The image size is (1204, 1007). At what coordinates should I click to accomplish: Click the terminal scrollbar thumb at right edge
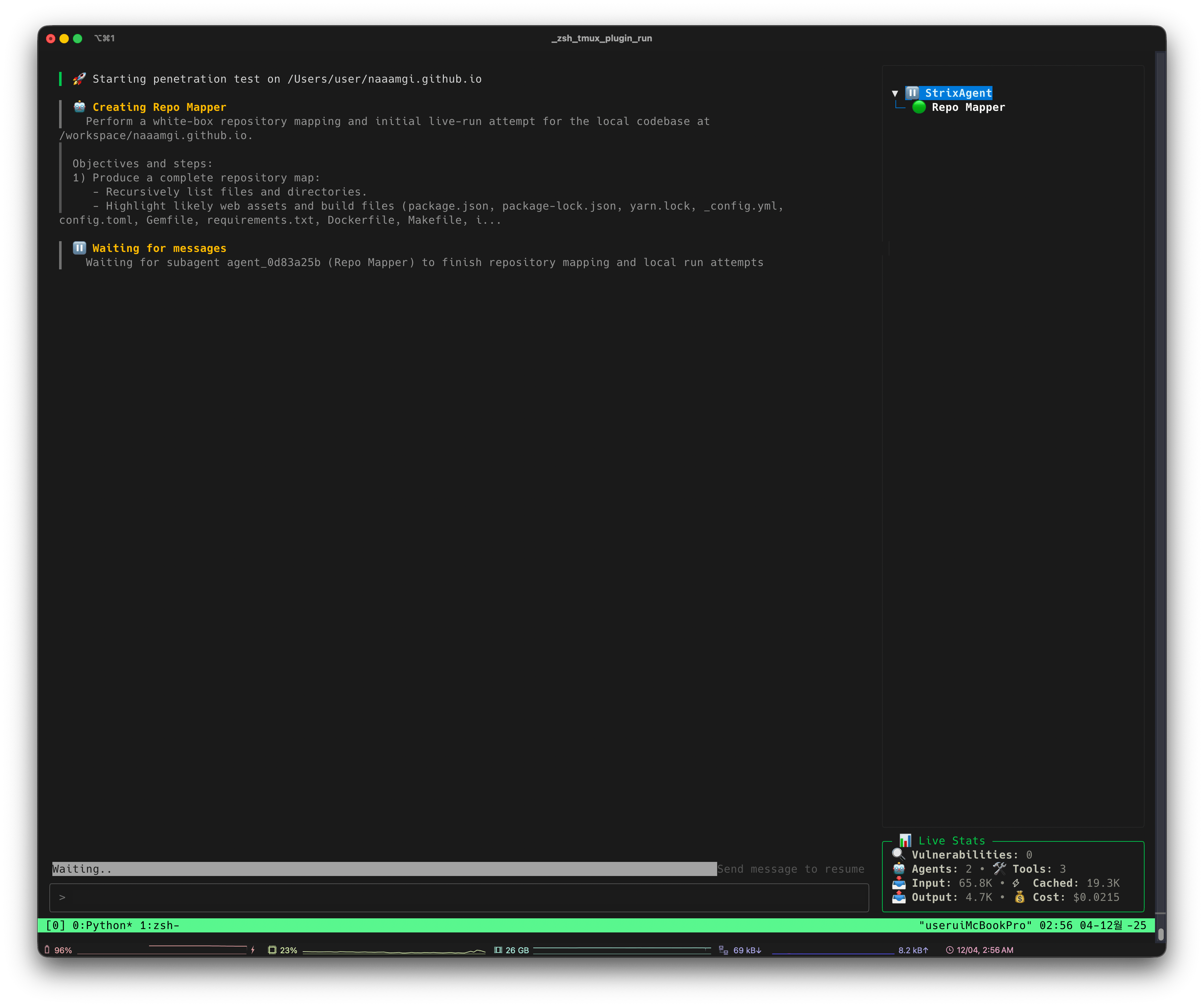click(x=1160, y=935)
